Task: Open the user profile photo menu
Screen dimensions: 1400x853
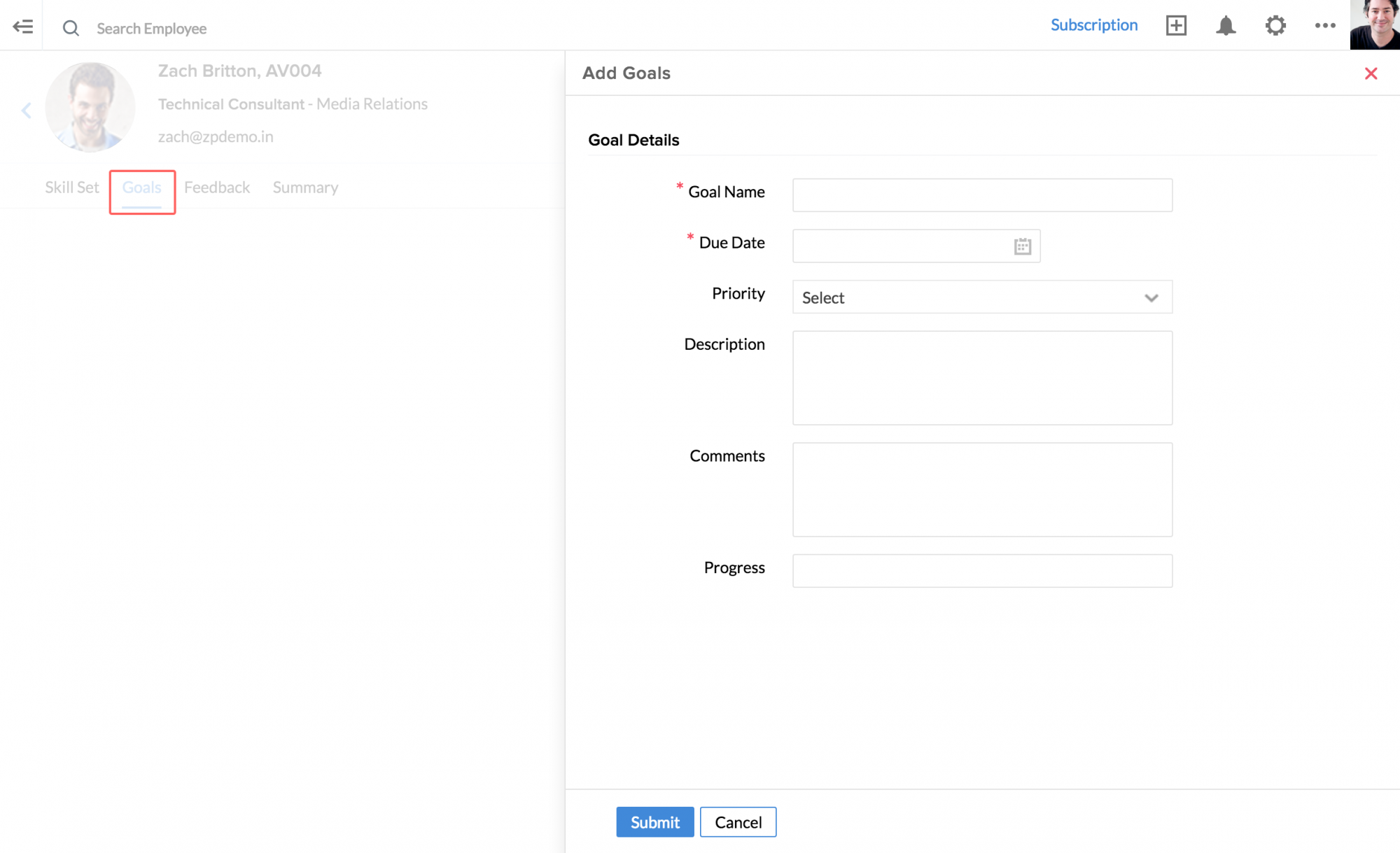Action: pyautogui.click(x=1374, y=25)
